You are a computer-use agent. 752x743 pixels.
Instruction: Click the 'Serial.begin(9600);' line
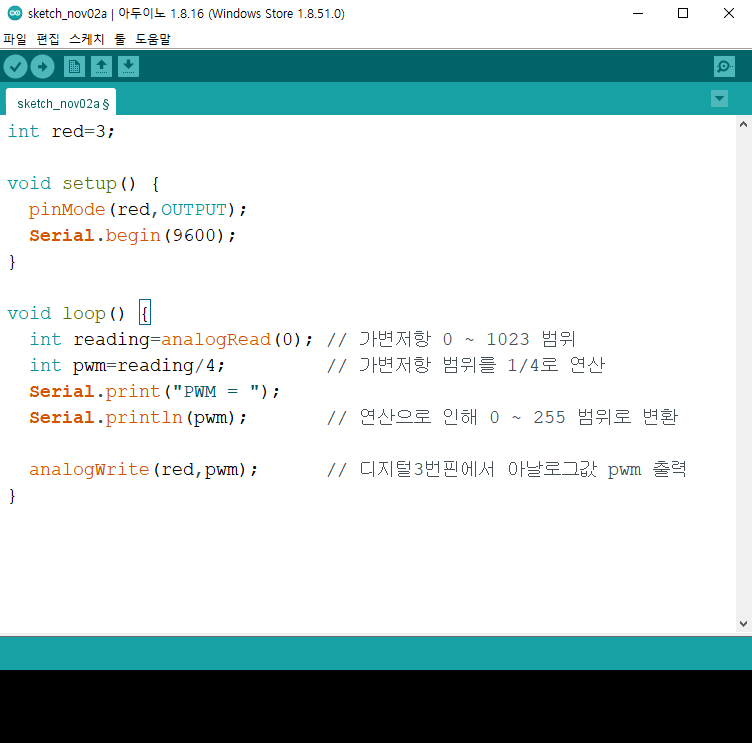pos(132,236)
